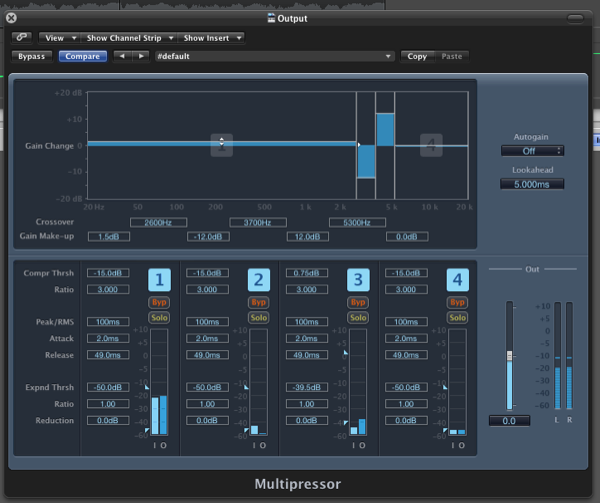The width and height of the screenshot is (600, 503).
Task: Bypass band 1 with Byp button
Action: click(x=159, y=302)
